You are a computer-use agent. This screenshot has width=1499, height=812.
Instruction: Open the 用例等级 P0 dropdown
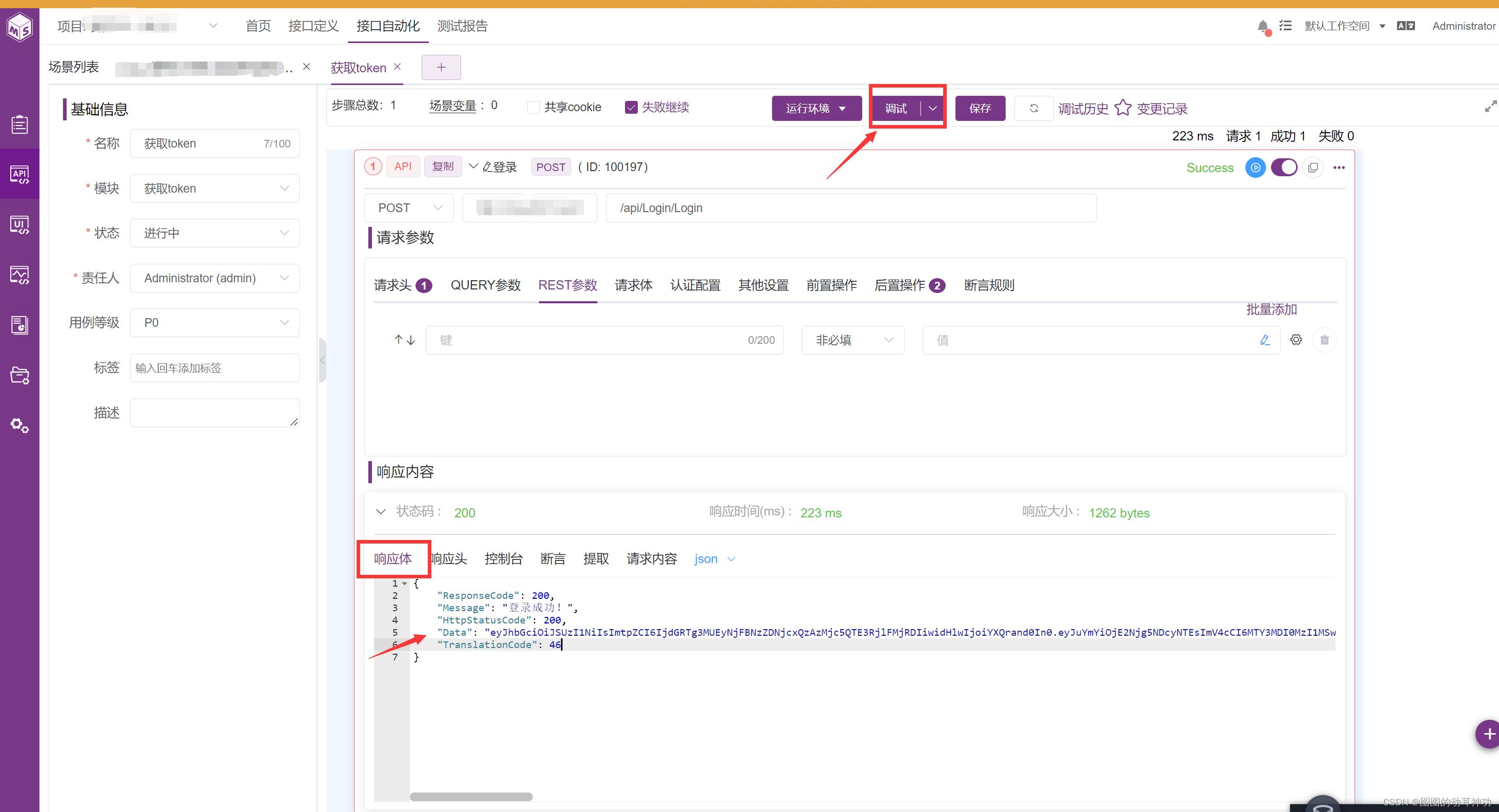coord(215,323)
